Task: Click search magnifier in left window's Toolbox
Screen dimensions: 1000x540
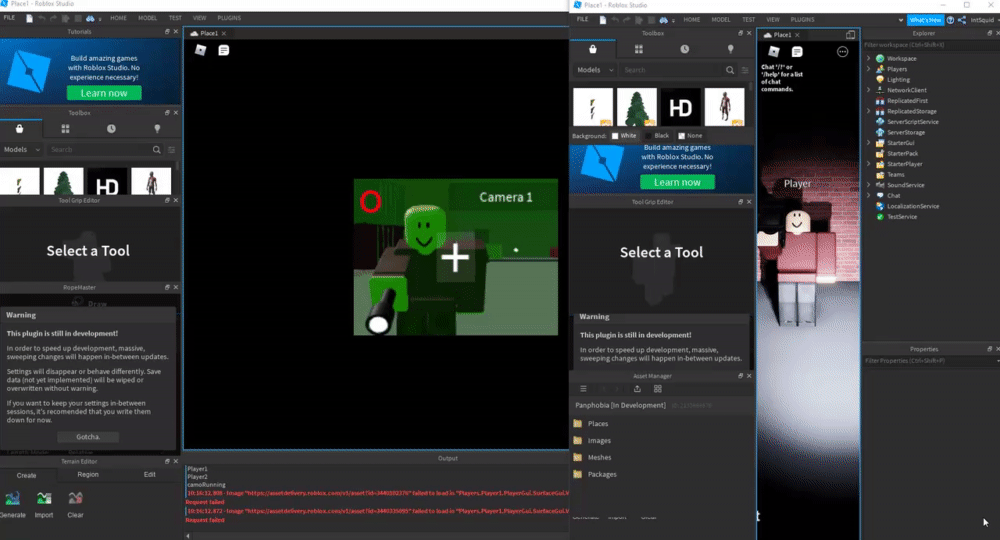Action: click(156, 150)
